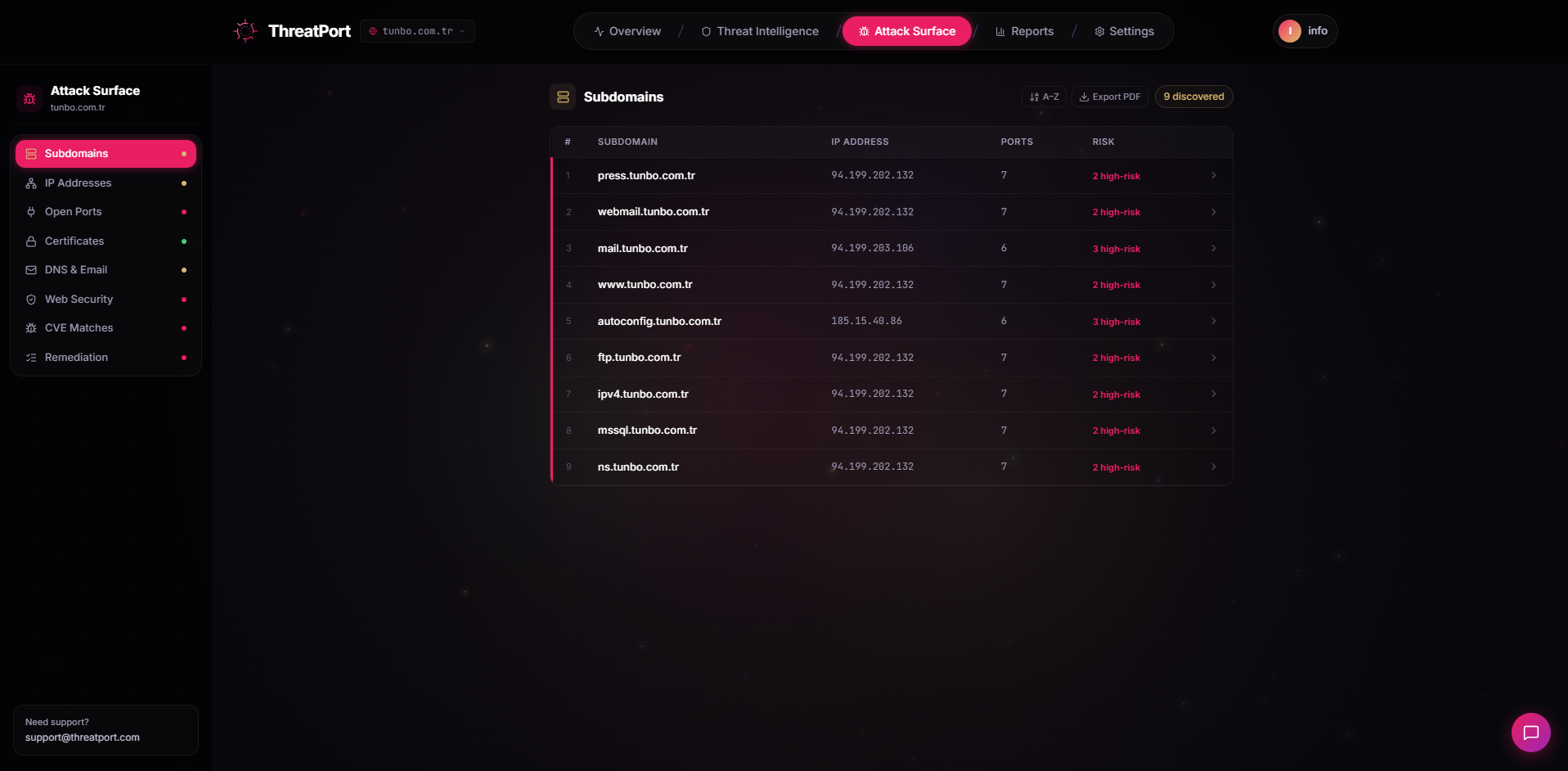Expand the mssql.tunbo.com.tr row chevron
1568x771 pixels.
(x=1213, y=431)
